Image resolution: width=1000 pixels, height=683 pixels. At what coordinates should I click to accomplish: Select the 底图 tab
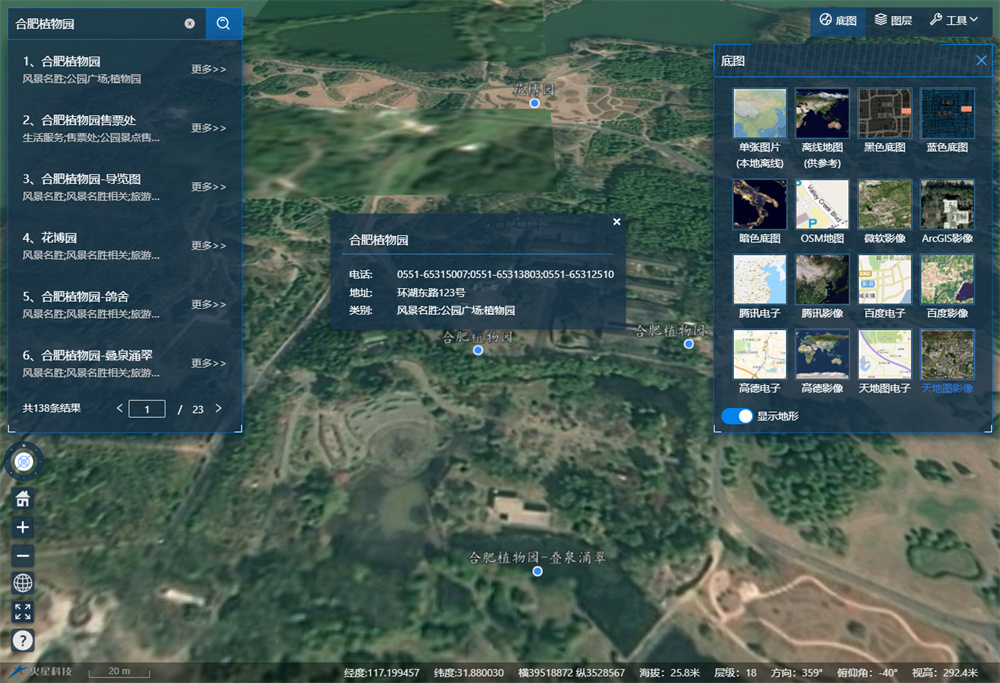pos(838,20)
